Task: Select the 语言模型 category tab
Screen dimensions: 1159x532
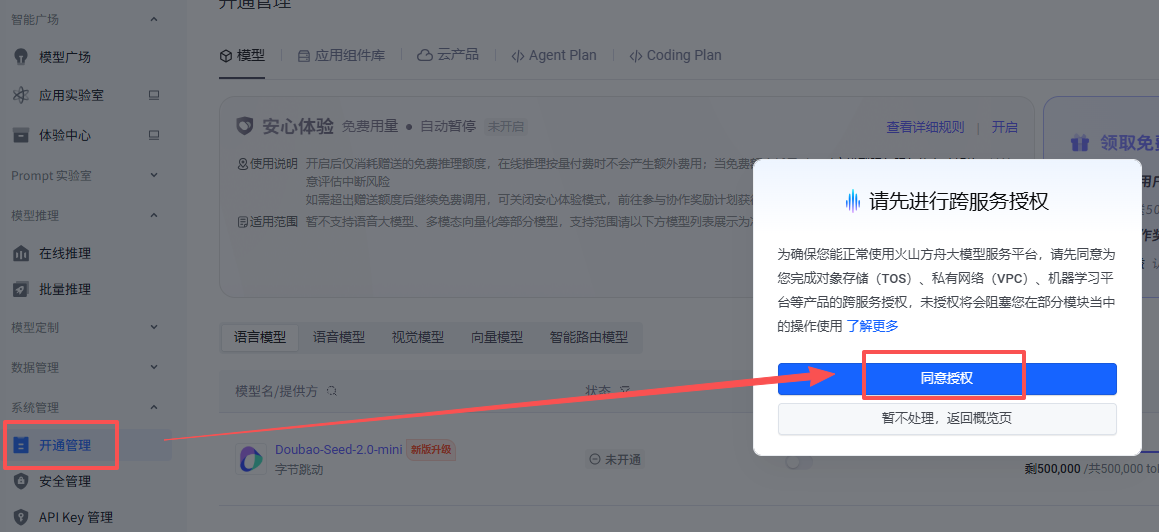Action: point(259,338)
